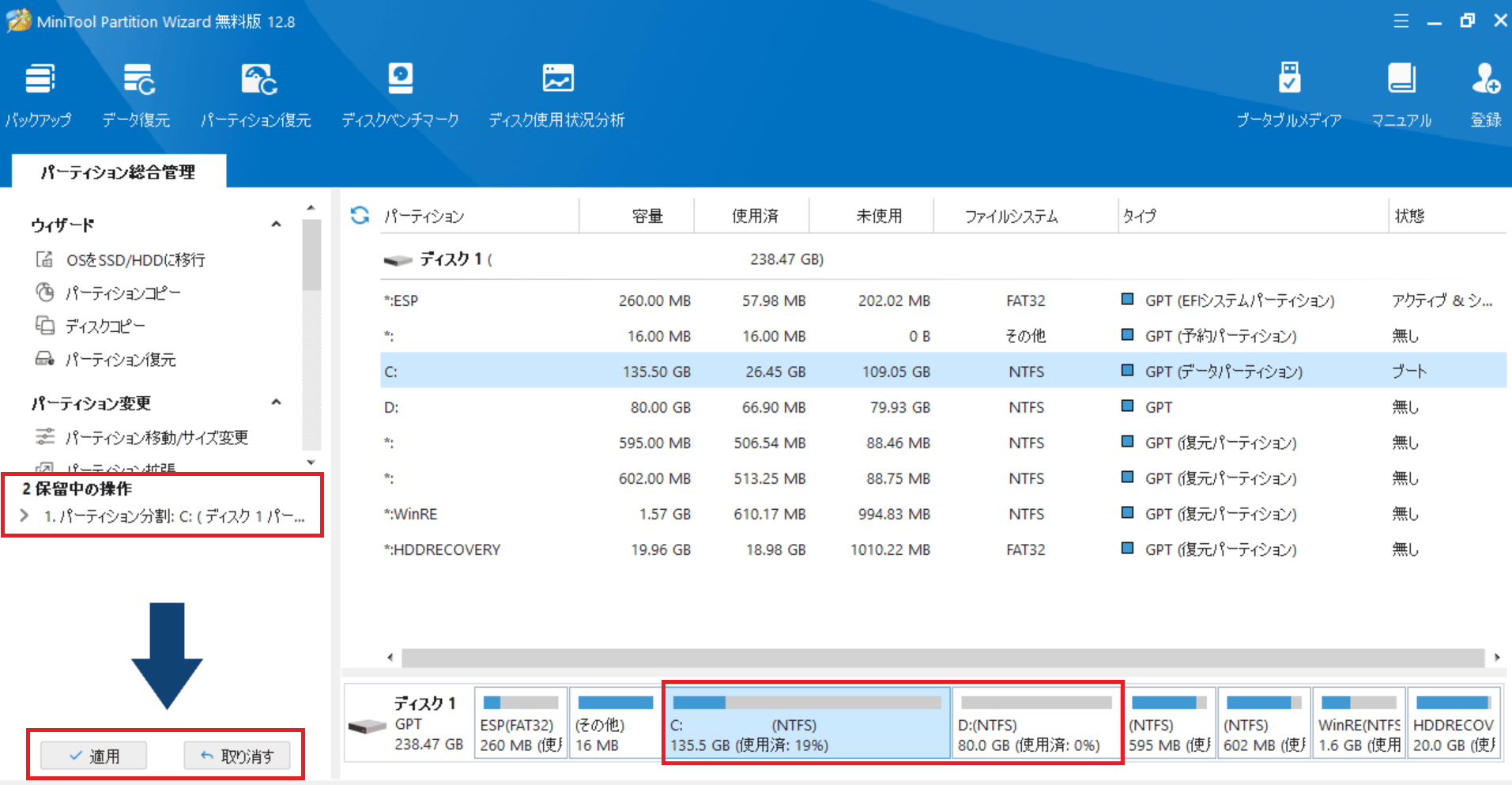The height and width of the screenshot is (785, 1512).
Task: Undo with the 取り消す button
Action: pyautogui.click(x=237, y=756)
